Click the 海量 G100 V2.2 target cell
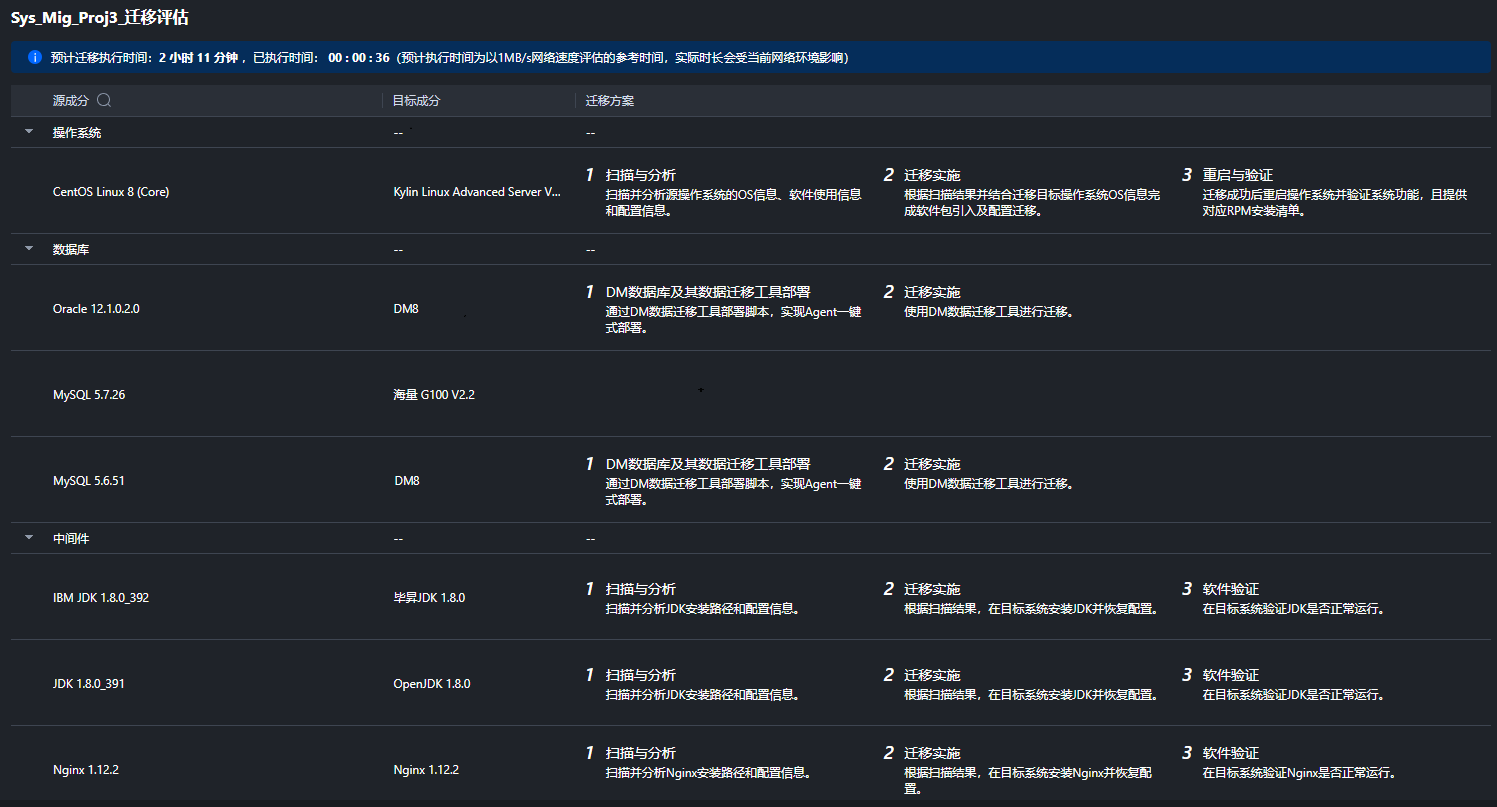This screenshot has width=1497, height=807. point(434,395)
